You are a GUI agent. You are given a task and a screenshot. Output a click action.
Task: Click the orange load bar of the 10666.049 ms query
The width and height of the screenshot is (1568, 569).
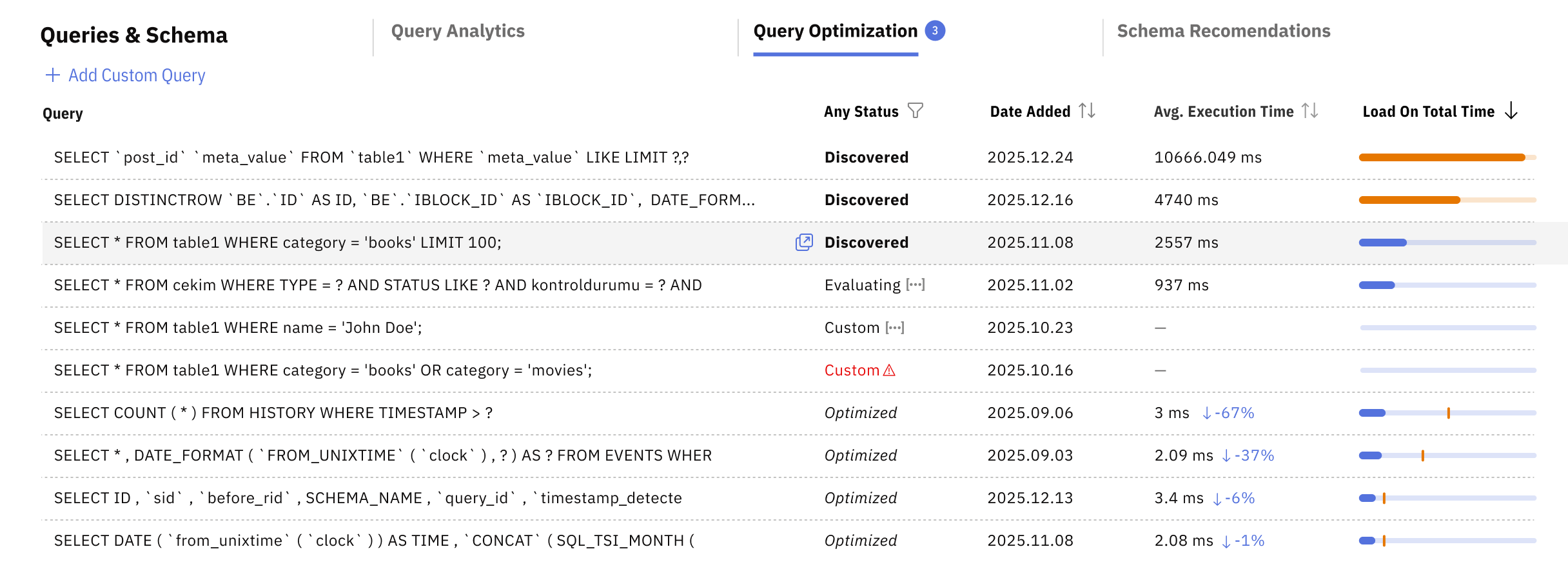click(1442, 157)
